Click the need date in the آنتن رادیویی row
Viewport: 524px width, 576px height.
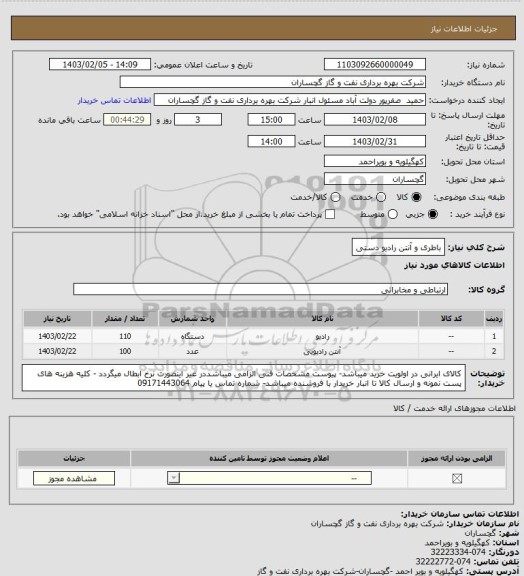pos(57,352)
